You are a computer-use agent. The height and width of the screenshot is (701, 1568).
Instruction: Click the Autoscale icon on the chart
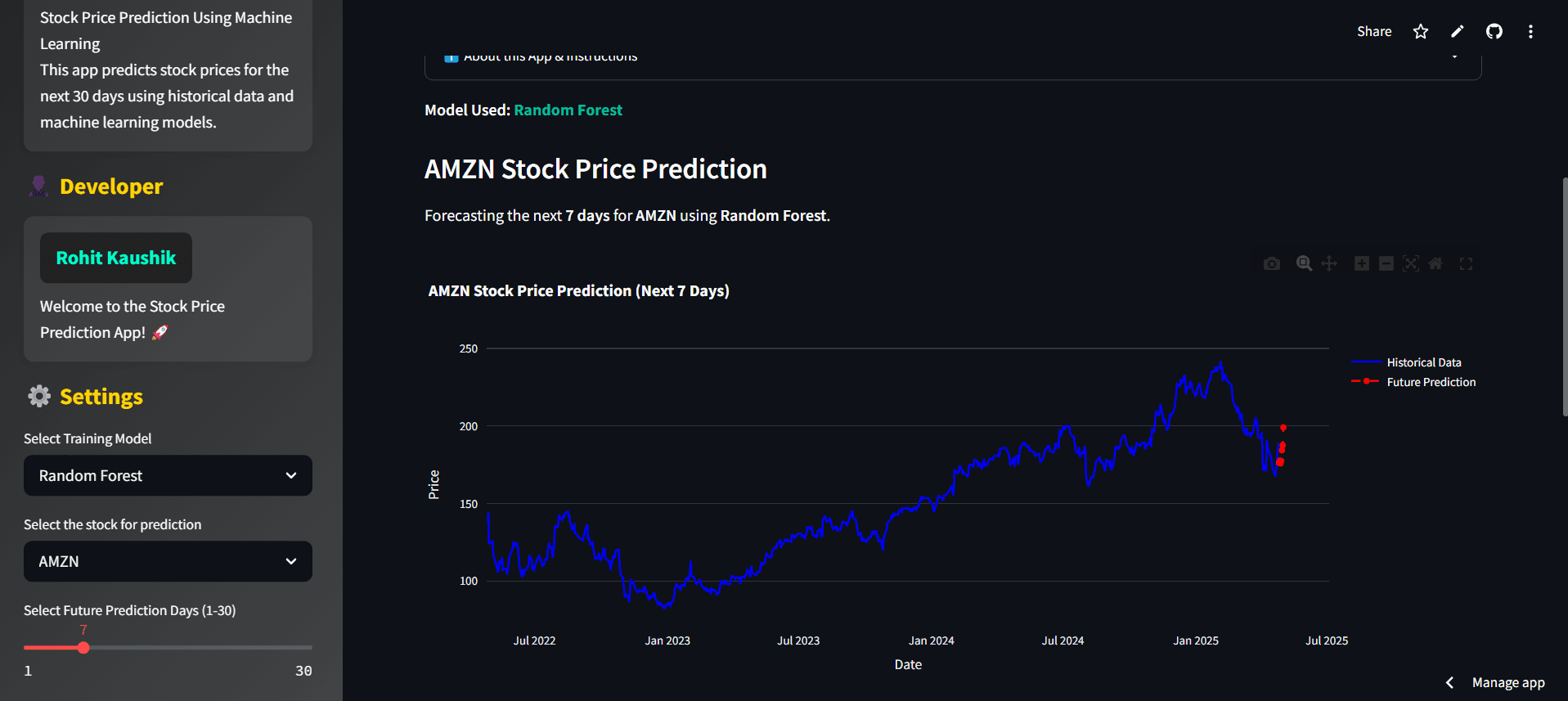point(1410,263)
